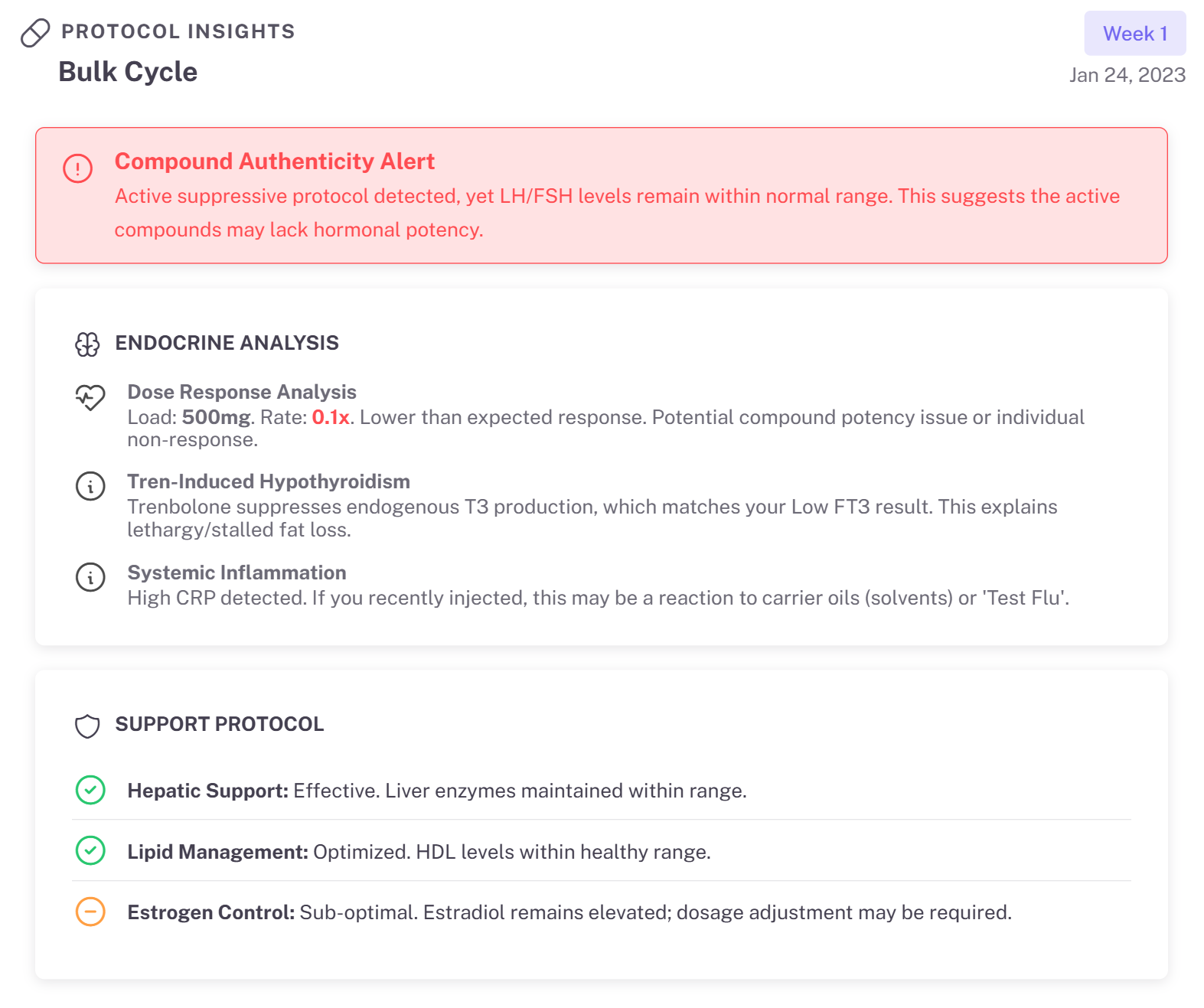Click the Estrogen Control row text
Image resolution: width=1204 pixels, height=1008 pixels.
coord(569,912)
